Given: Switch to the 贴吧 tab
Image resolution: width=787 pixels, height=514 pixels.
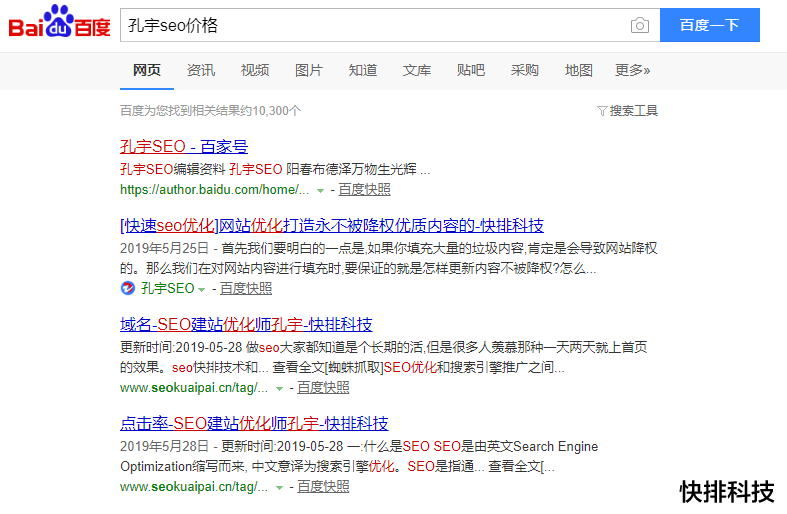Looking at the screenshot, I should click(x=471, y=70).
